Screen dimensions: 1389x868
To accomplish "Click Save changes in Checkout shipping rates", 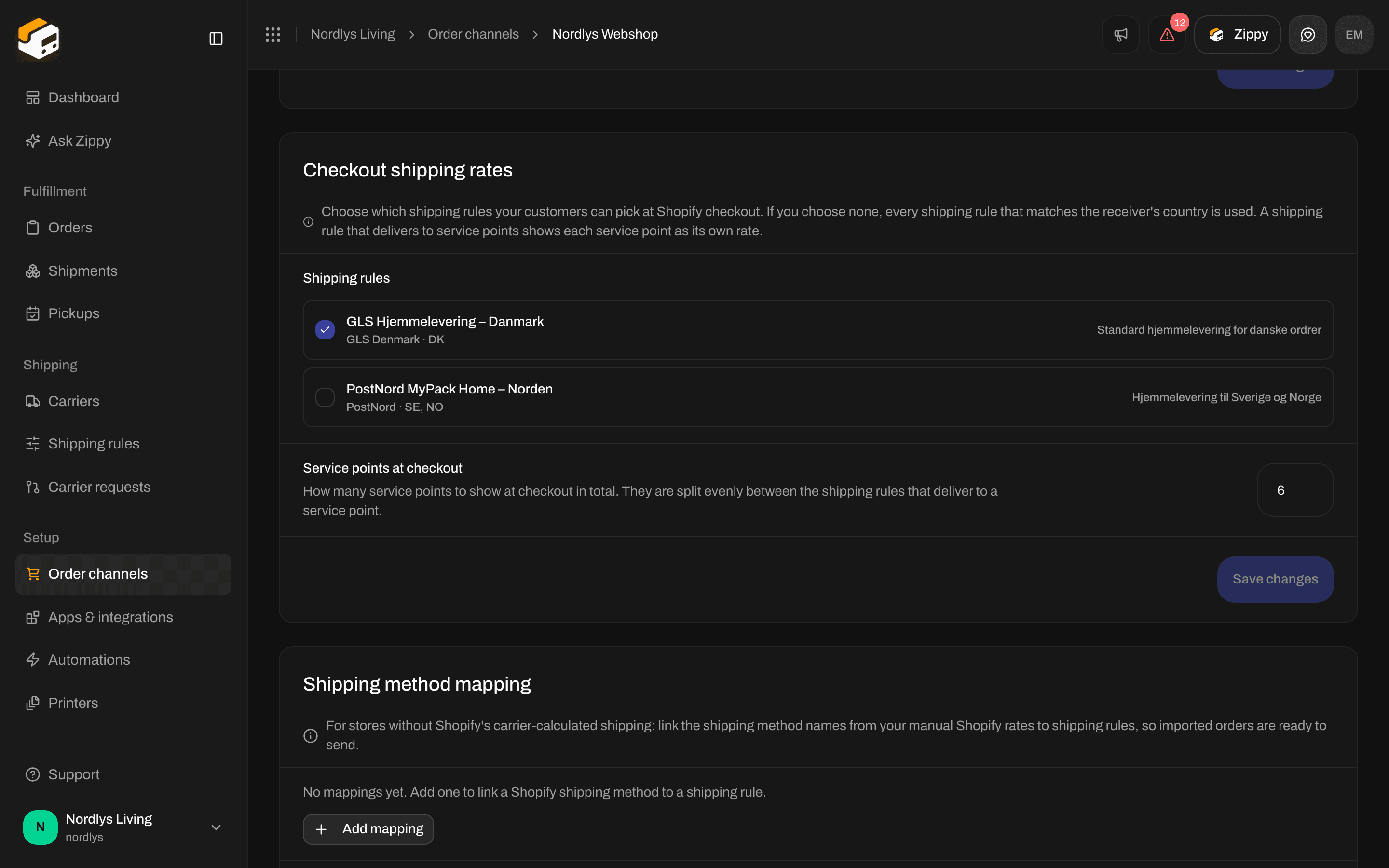I will click(1275, 579).
